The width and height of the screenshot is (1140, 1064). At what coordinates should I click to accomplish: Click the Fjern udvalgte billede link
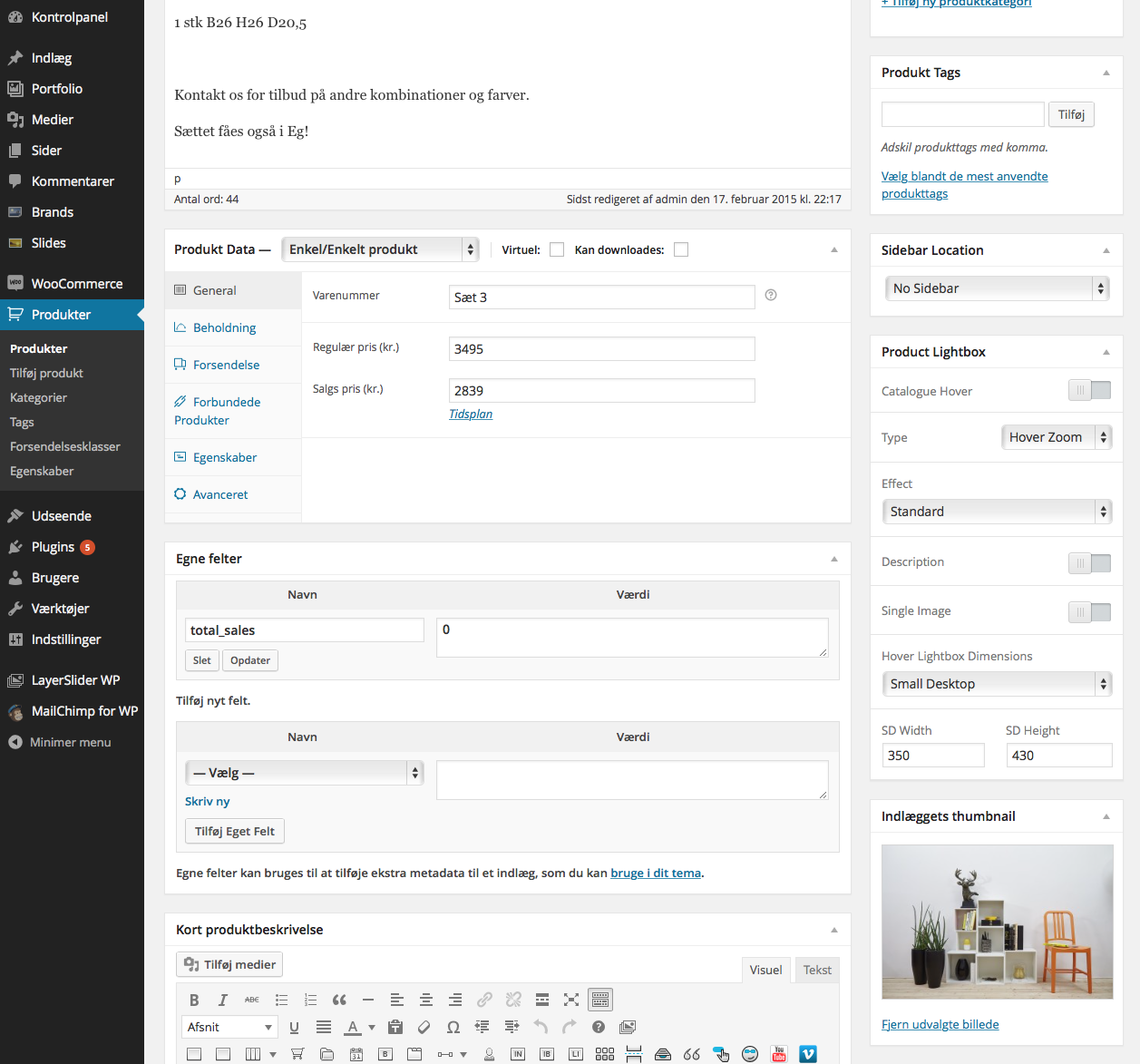(x=940, y=1024)
